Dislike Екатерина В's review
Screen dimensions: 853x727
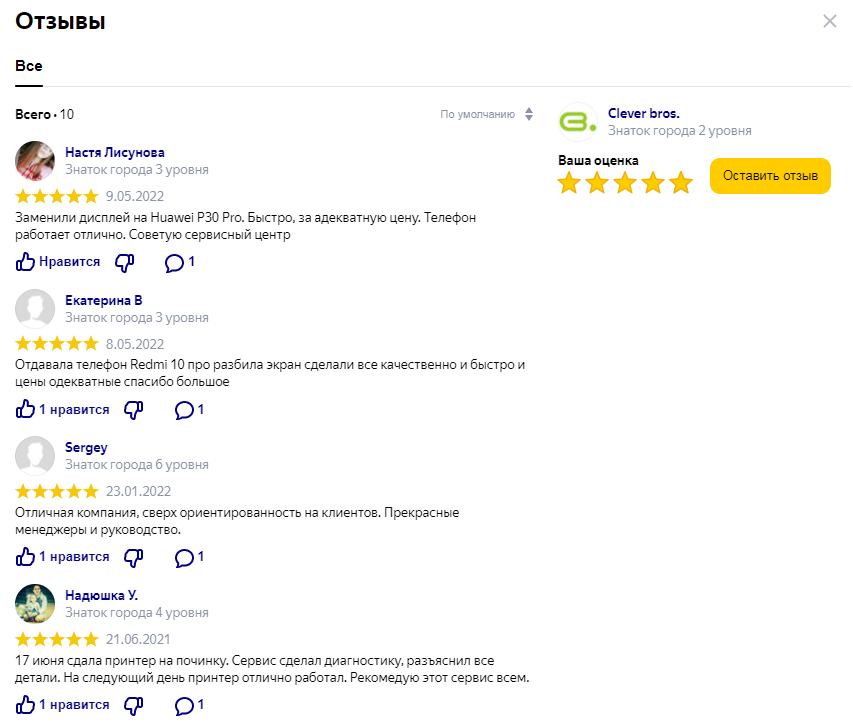[x=134, y=410]
